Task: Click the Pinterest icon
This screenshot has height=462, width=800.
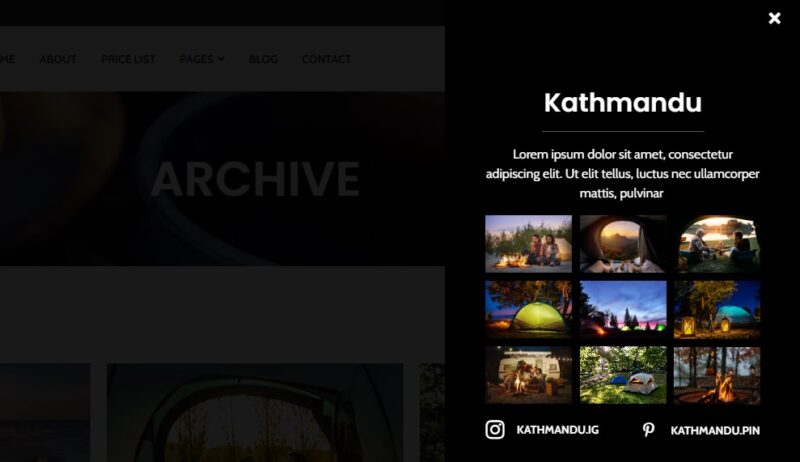Action: (x=648, y=430)
